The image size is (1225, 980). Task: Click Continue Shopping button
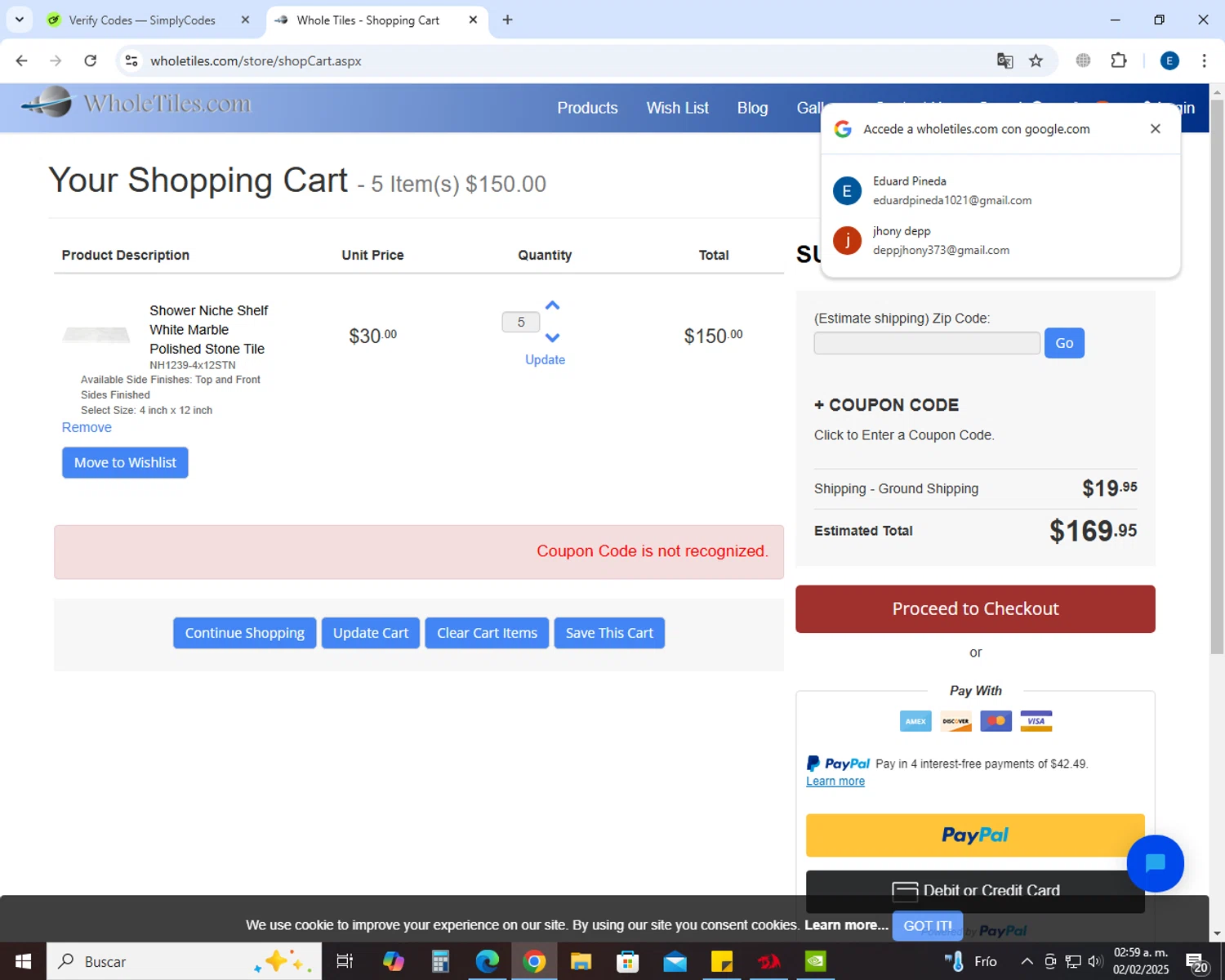[x=244, y=633]
